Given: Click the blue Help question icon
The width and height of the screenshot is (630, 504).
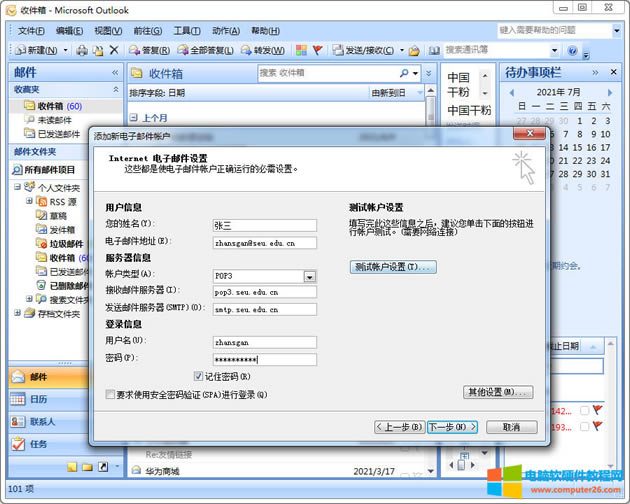Looking at the screenshot, I should pyautogui.click(x=573, y=50).
